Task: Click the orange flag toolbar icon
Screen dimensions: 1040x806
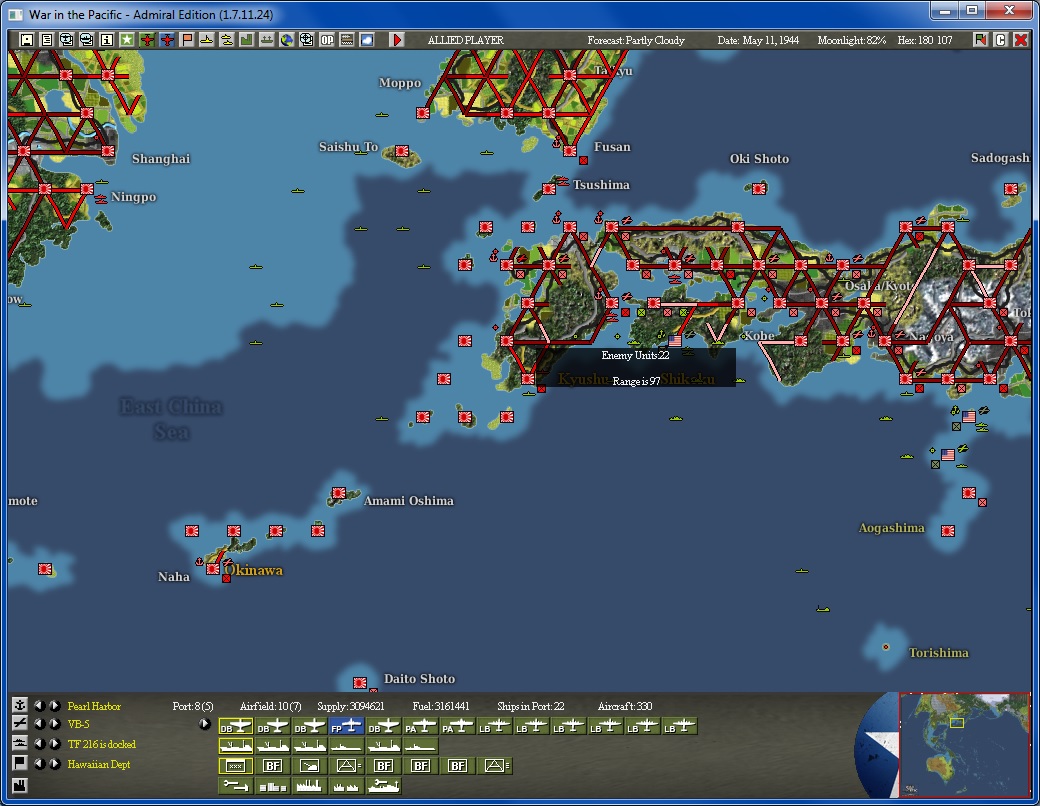Action: click(186, 40)
